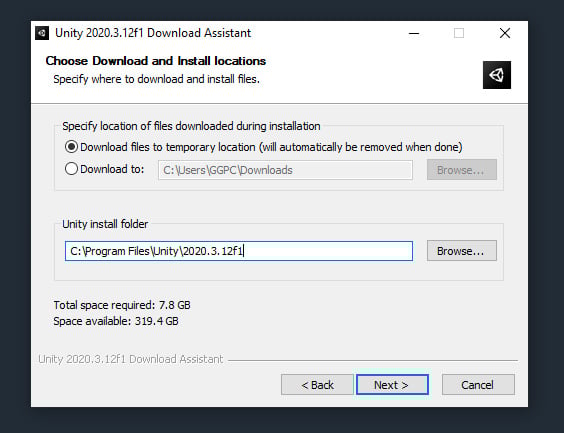The height and width of the screenshot is (433, 564).
Task: Minimize the Download Assistant window
Action: click(414, 33)
